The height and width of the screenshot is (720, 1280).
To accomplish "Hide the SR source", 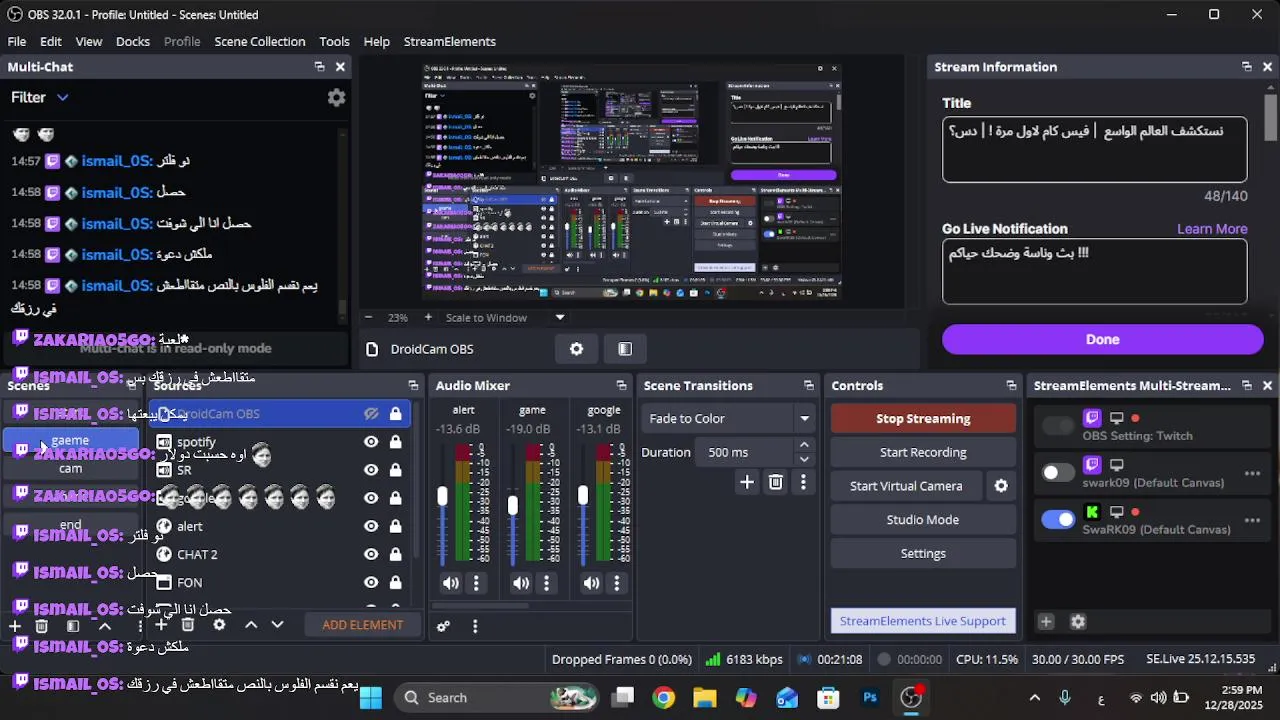I will point(371,470).
